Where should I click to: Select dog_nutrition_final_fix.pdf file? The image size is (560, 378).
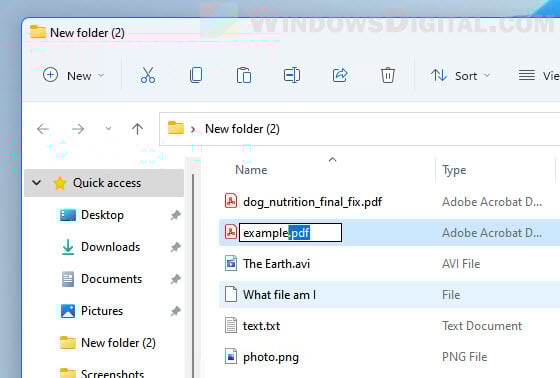[x=312, y=202]
